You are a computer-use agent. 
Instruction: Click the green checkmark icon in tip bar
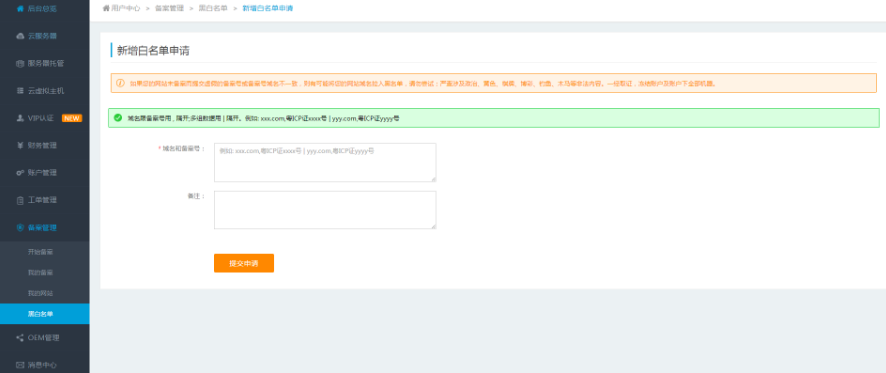click(x=118, y=118)
